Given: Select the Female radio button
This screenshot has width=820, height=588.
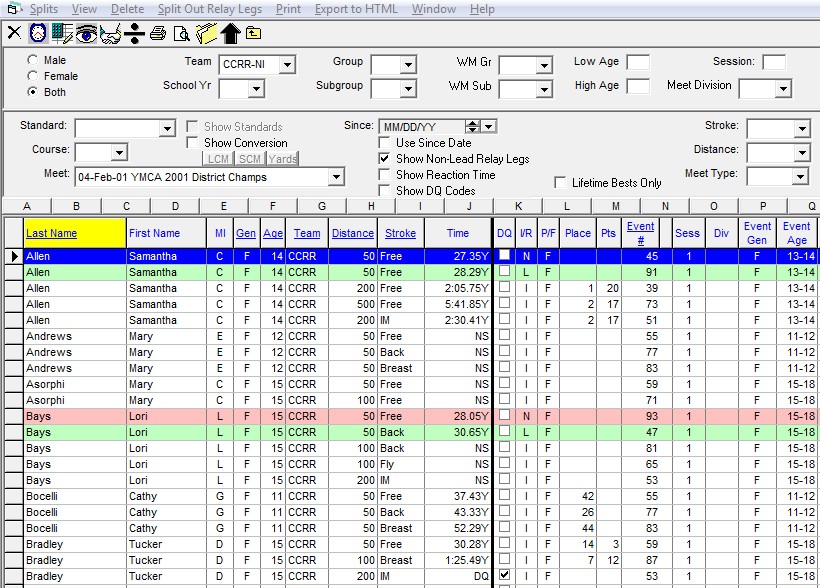Looking at the screenshot, I should tap(34, 76).
